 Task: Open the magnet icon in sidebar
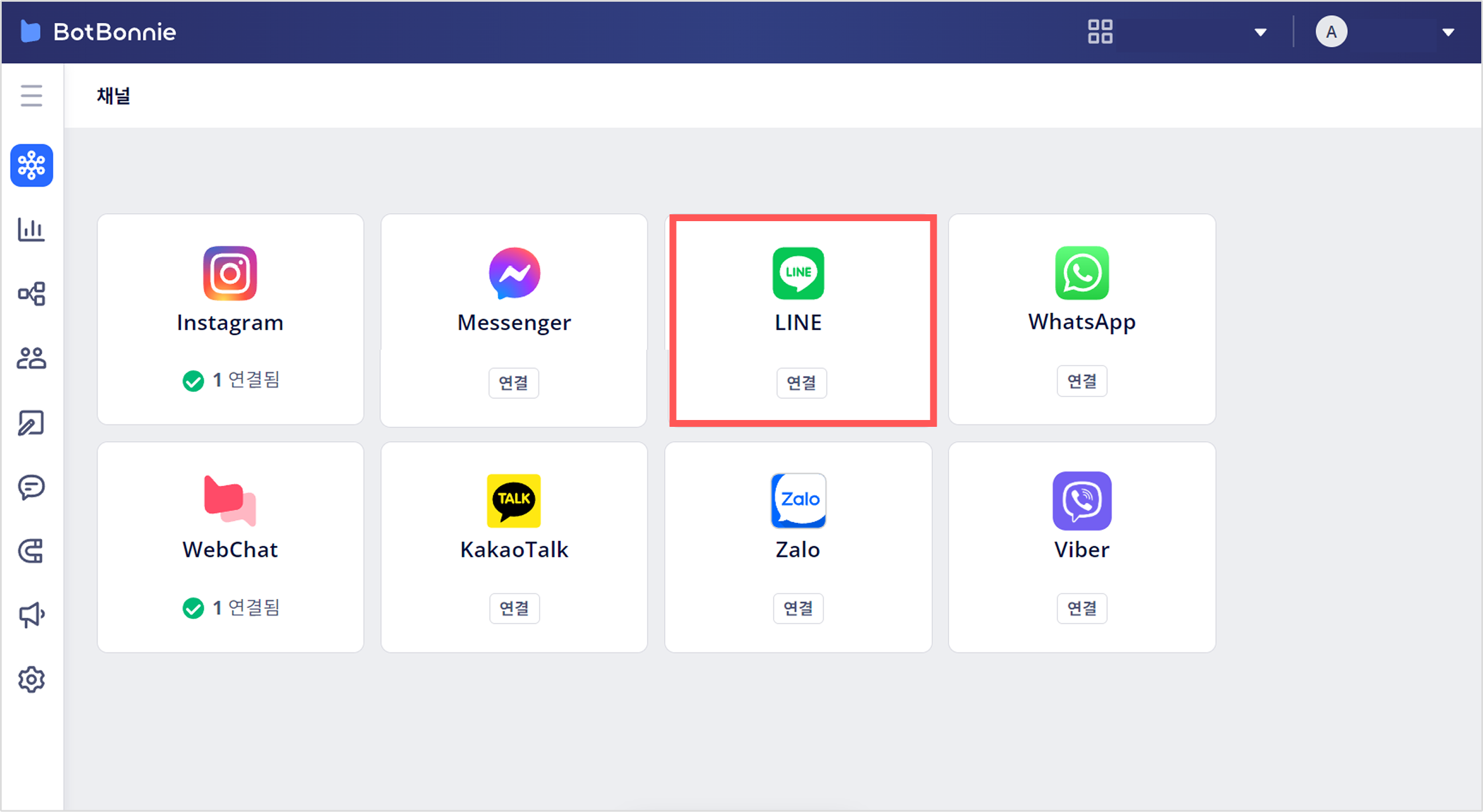pyautogui.click(x=31, y=551)
